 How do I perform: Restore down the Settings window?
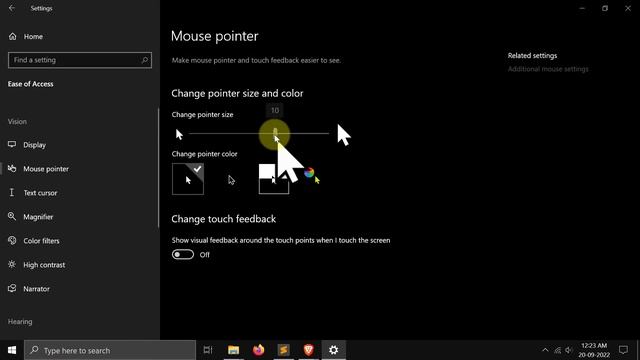click(x=605, y=8)
